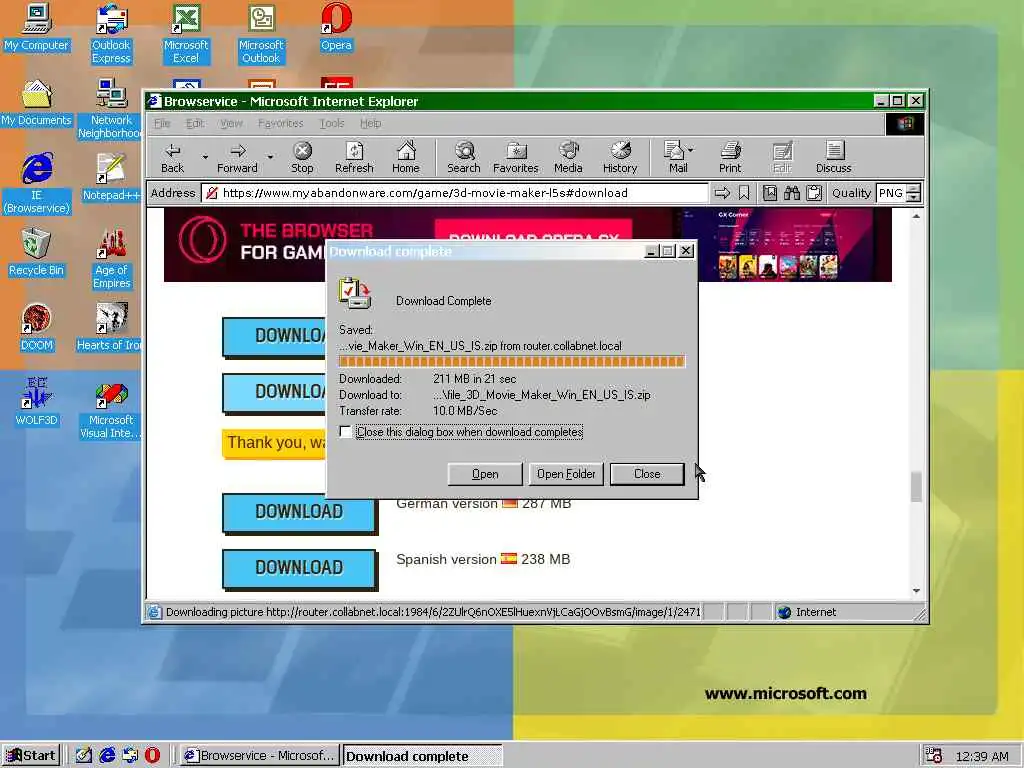
Task: Click the Print toolbar icon
Action: 730,151
